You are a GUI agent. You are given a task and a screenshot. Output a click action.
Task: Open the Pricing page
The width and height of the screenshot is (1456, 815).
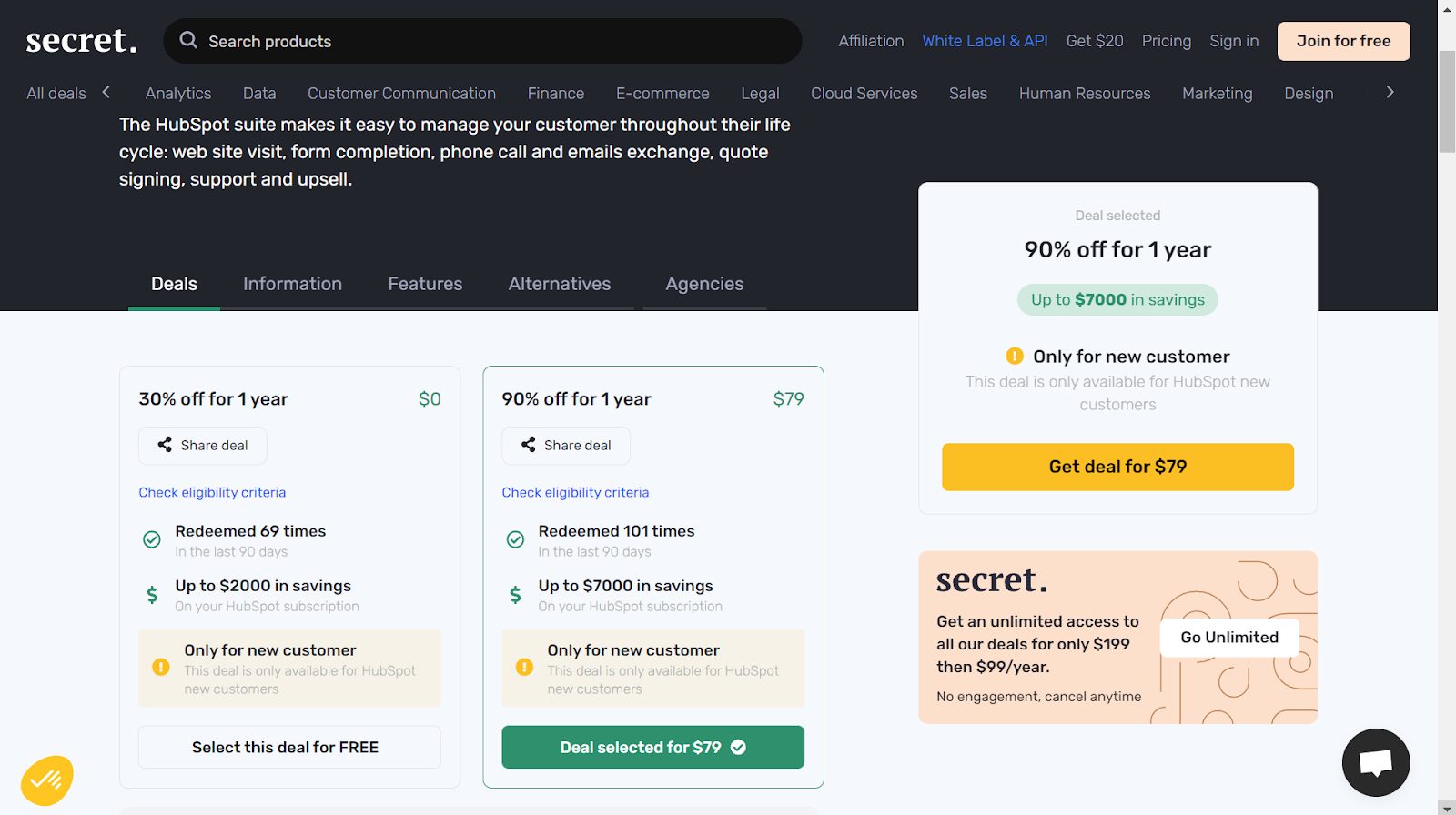(1167, 41)
